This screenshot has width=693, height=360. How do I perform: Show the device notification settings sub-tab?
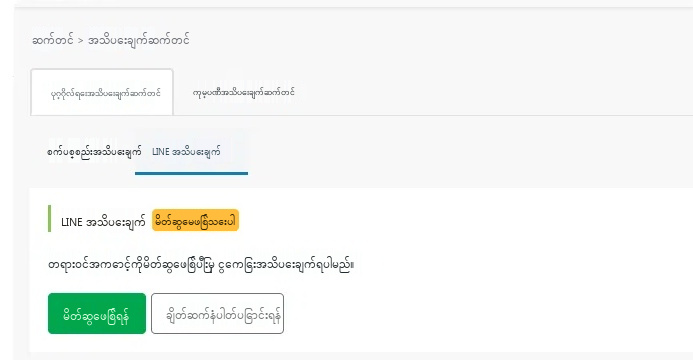[x=94, y=152]
